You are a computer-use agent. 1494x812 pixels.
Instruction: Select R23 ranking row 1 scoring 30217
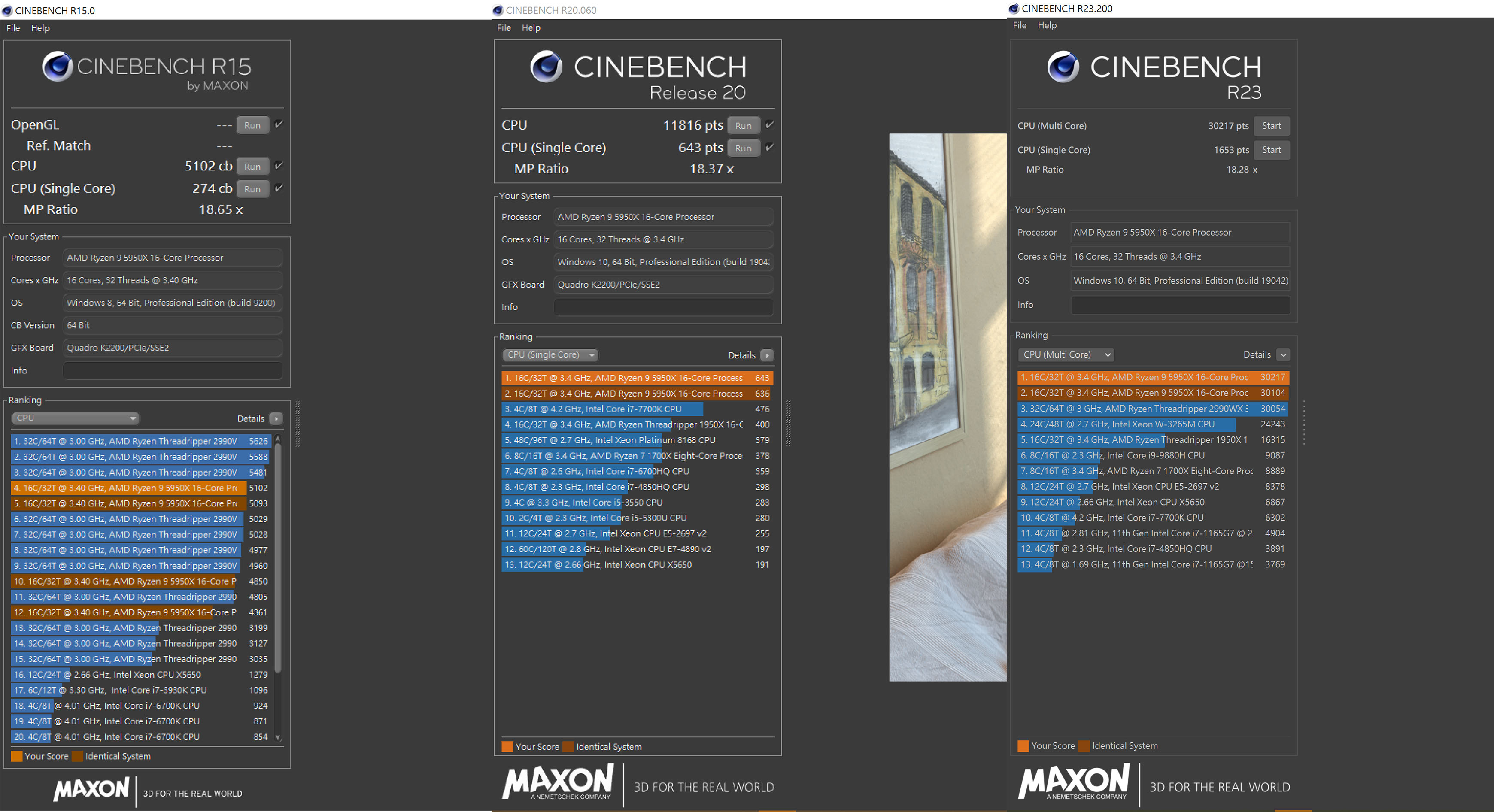click(x=1154, y=377)
